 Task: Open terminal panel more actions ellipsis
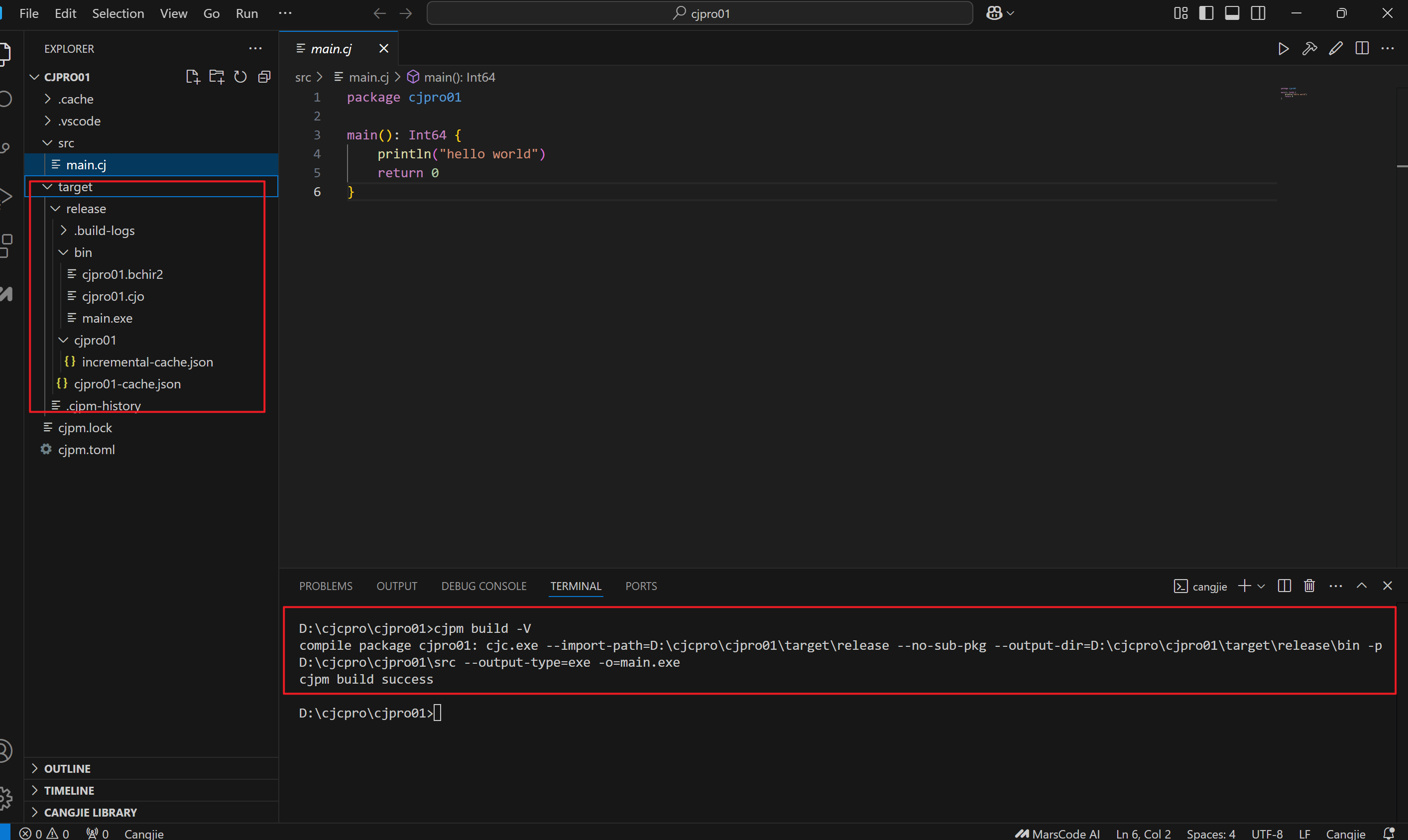tap(1336, 586)
